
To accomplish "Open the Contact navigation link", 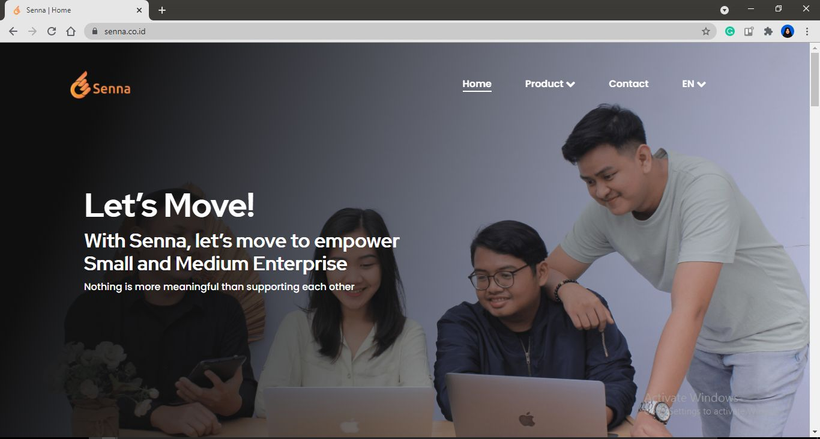I will (628, 84).
